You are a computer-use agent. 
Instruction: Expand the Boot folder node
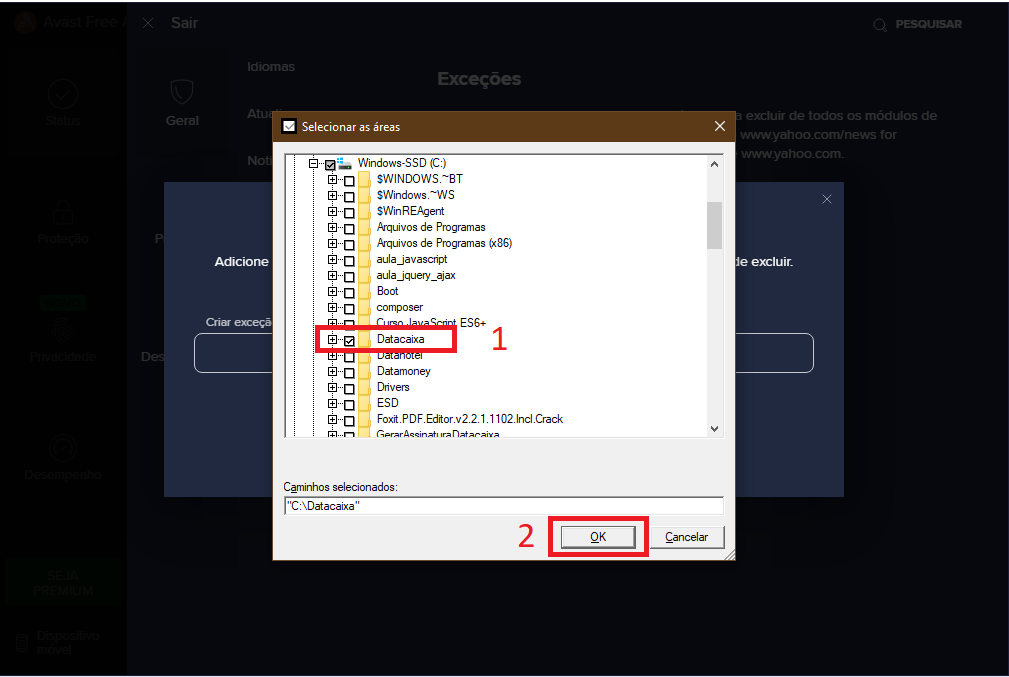(332, 292)
